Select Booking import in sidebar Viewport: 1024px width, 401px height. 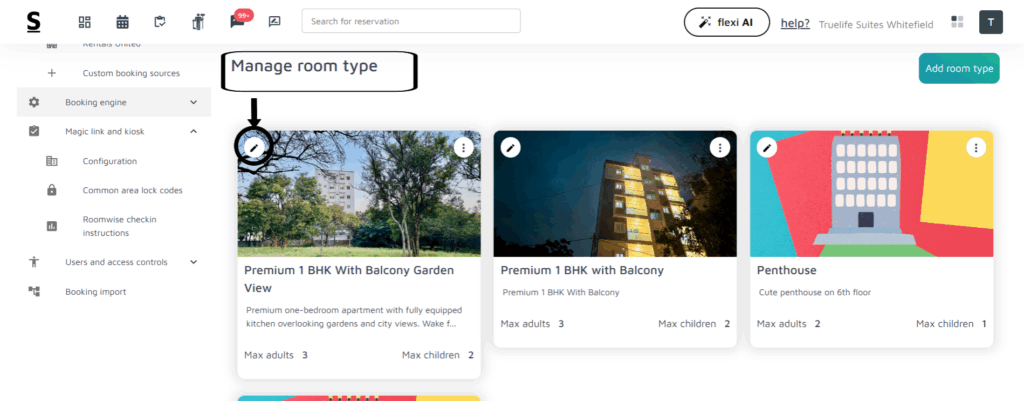[95, 291]
